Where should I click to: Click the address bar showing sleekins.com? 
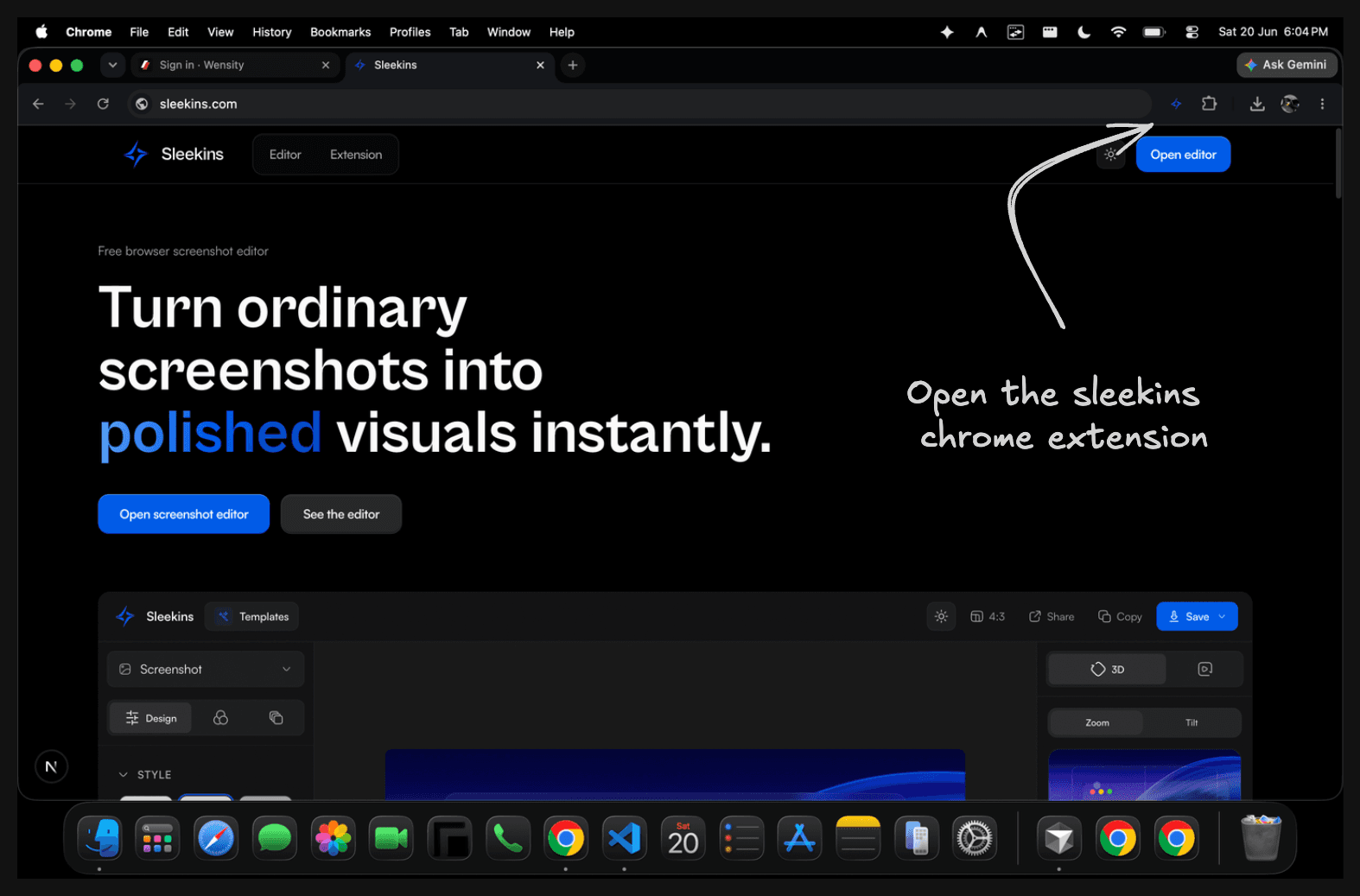(x=639, y=104)
